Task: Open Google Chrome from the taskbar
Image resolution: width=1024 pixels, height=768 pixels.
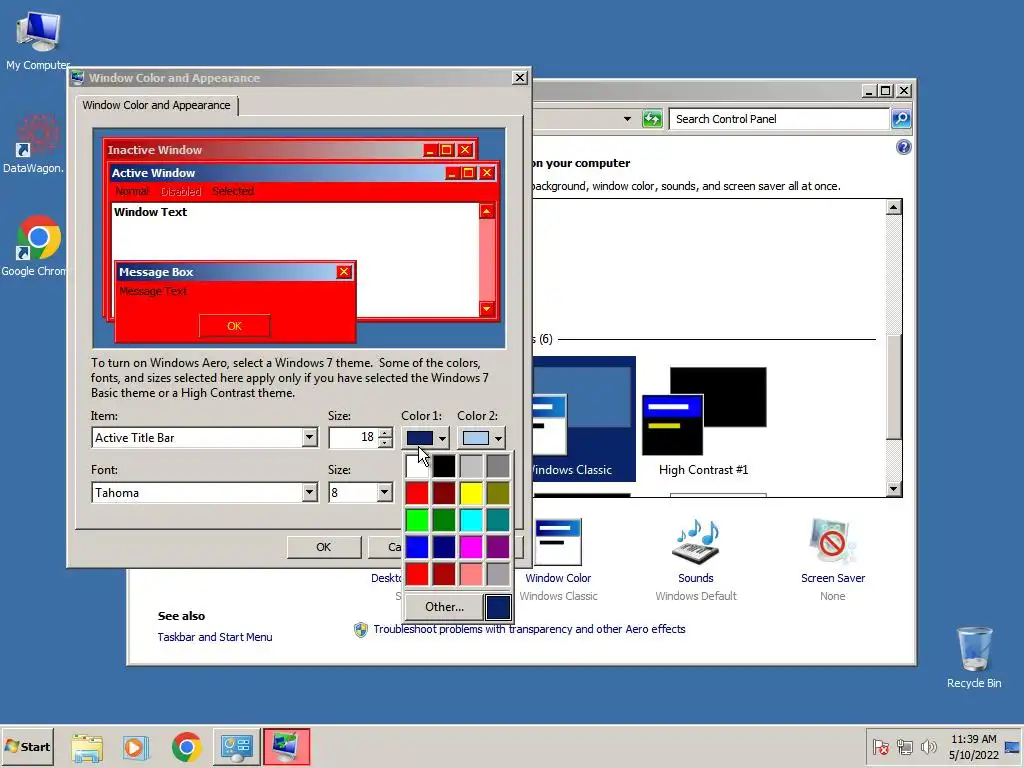Action: pos(186,747)
